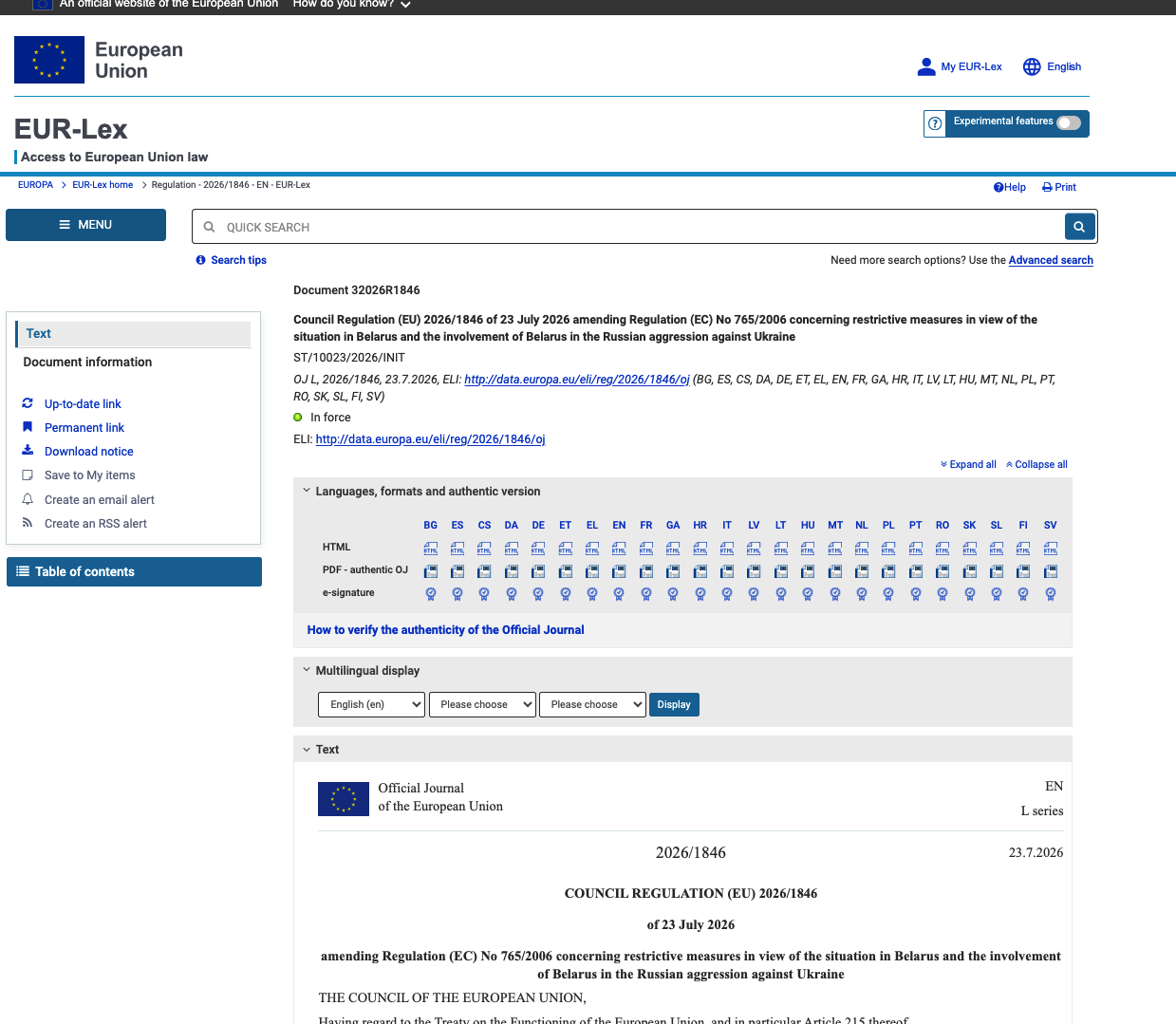Open the Help page

(x=1010, y=187)
